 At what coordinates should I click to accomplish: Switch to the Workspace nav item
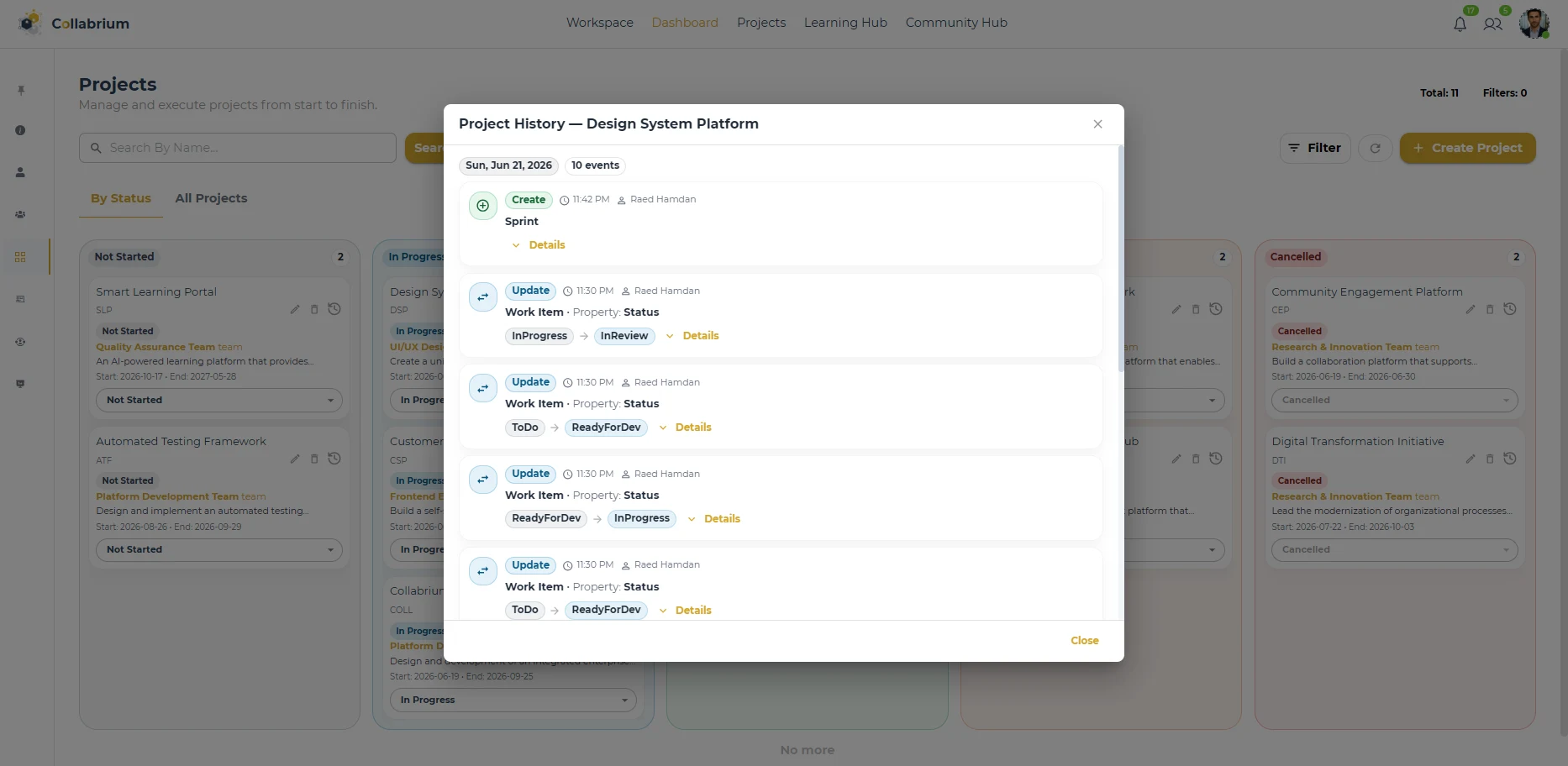600,23
